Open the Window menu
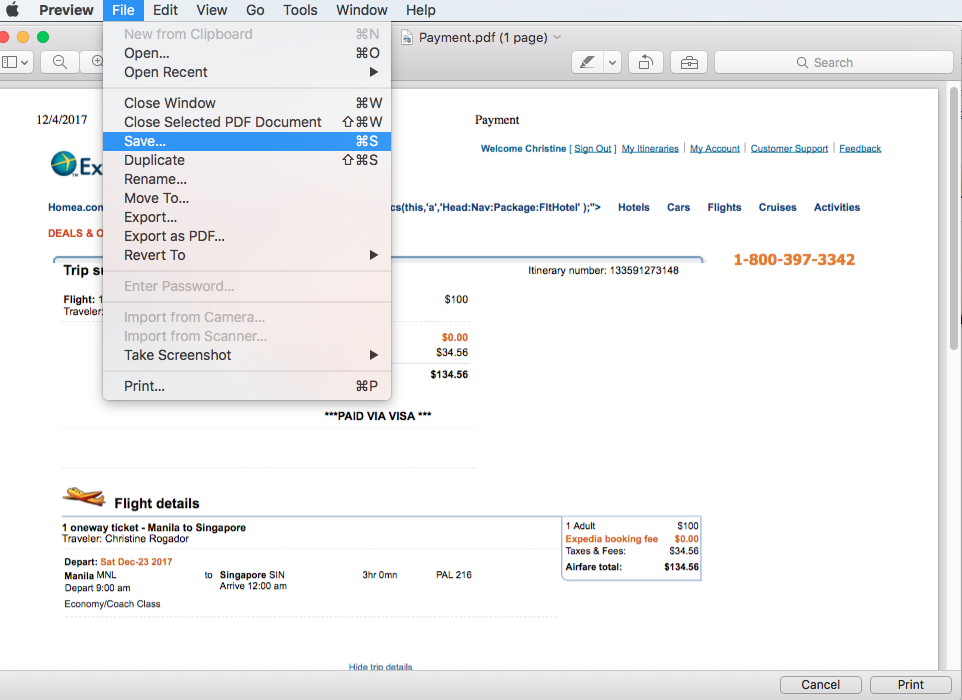 [x=361, y=10]
